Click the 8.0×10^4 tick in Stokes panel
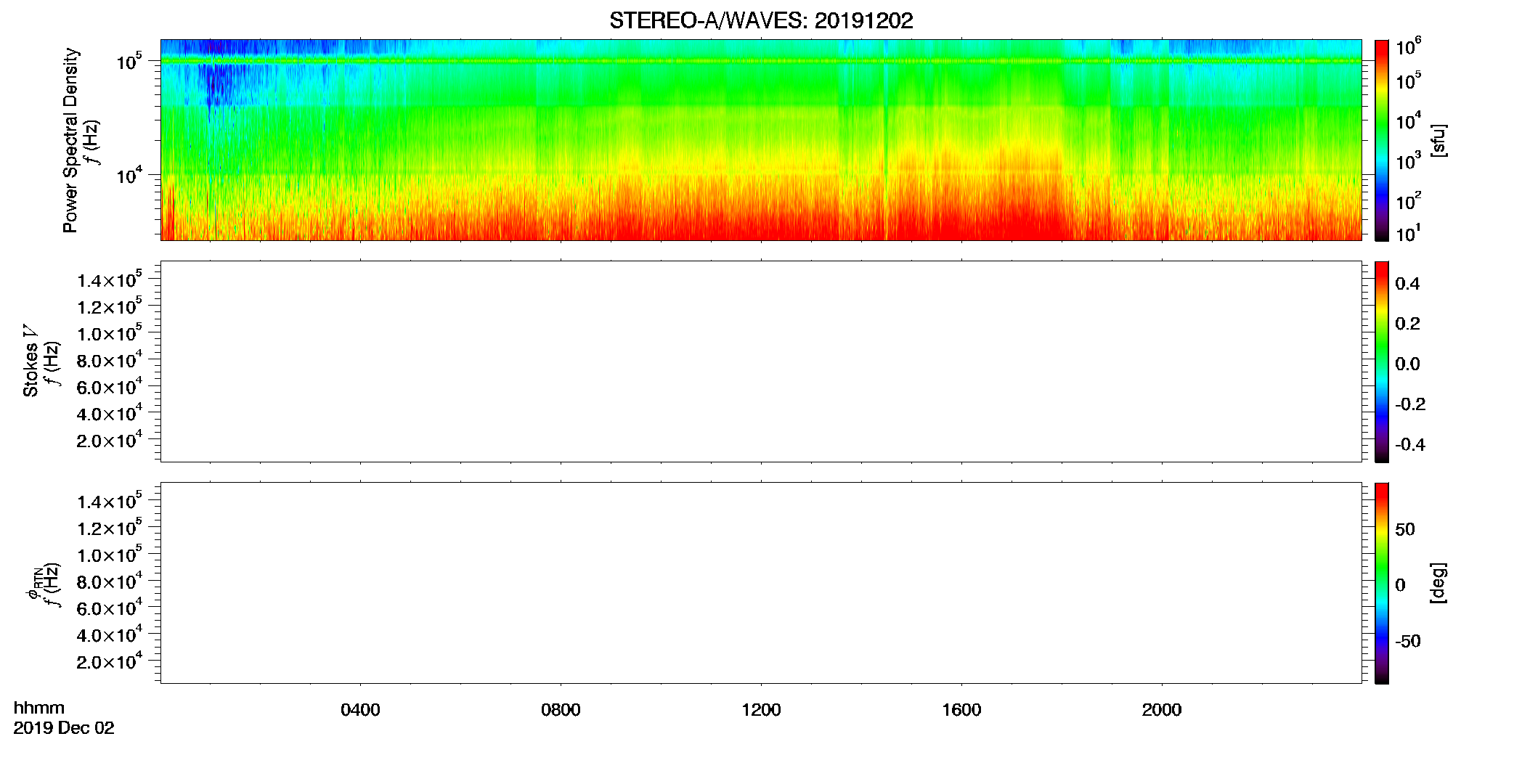Image resolution: width=1522 pixels, height=784 pixels. 109,359
